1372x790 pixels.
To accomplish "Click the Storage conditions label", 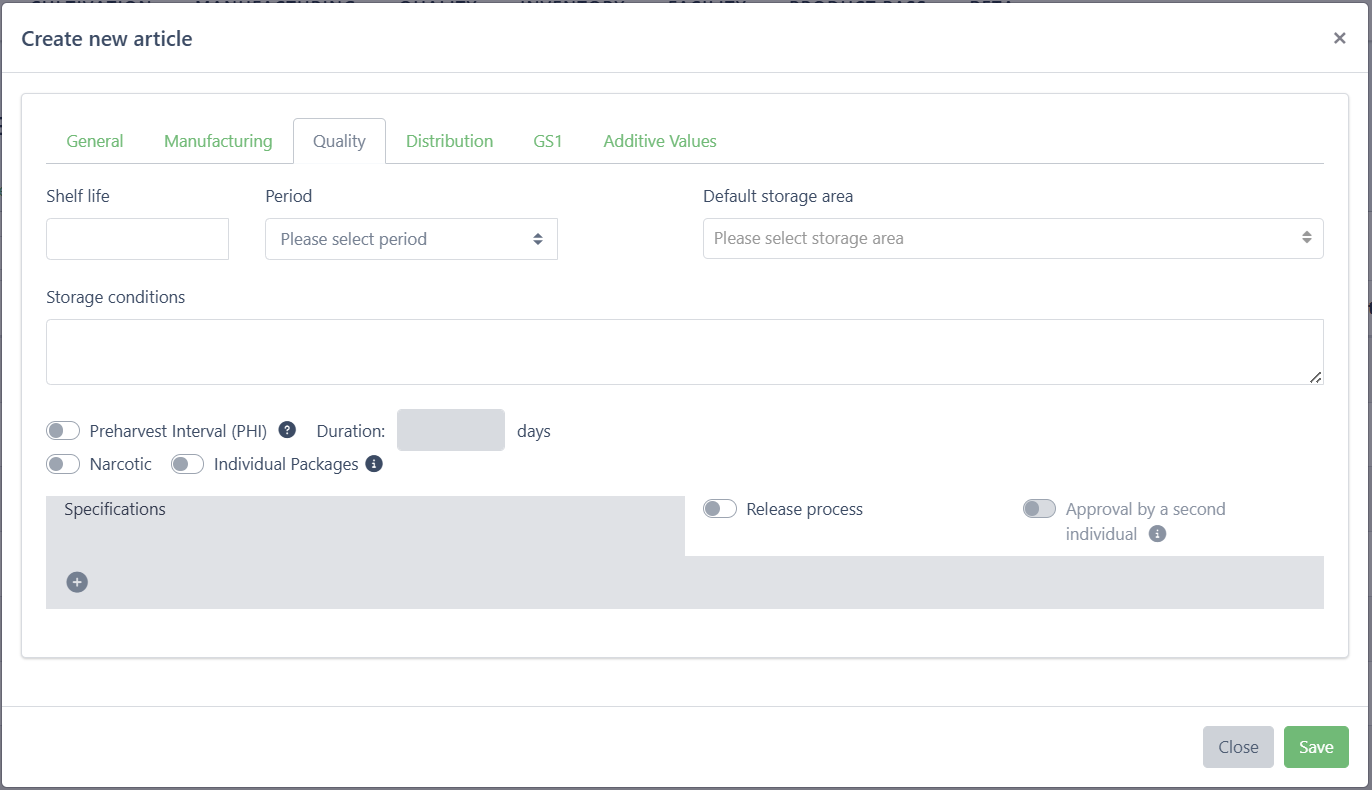I will [116, 297].
